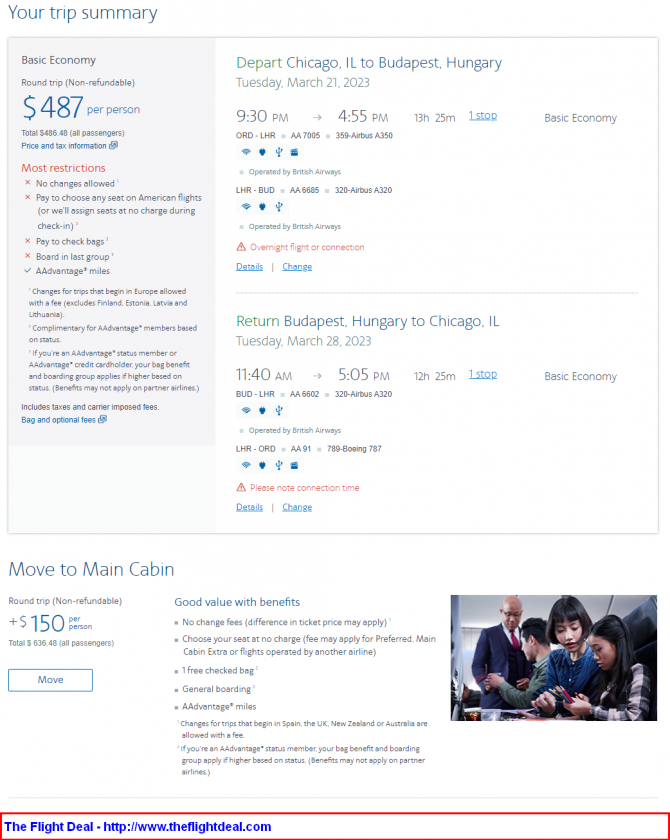This screenshot has width=670, height=840.
Task: Click the USB icon for BUD - LHR flight
Action: pos(278,410)
